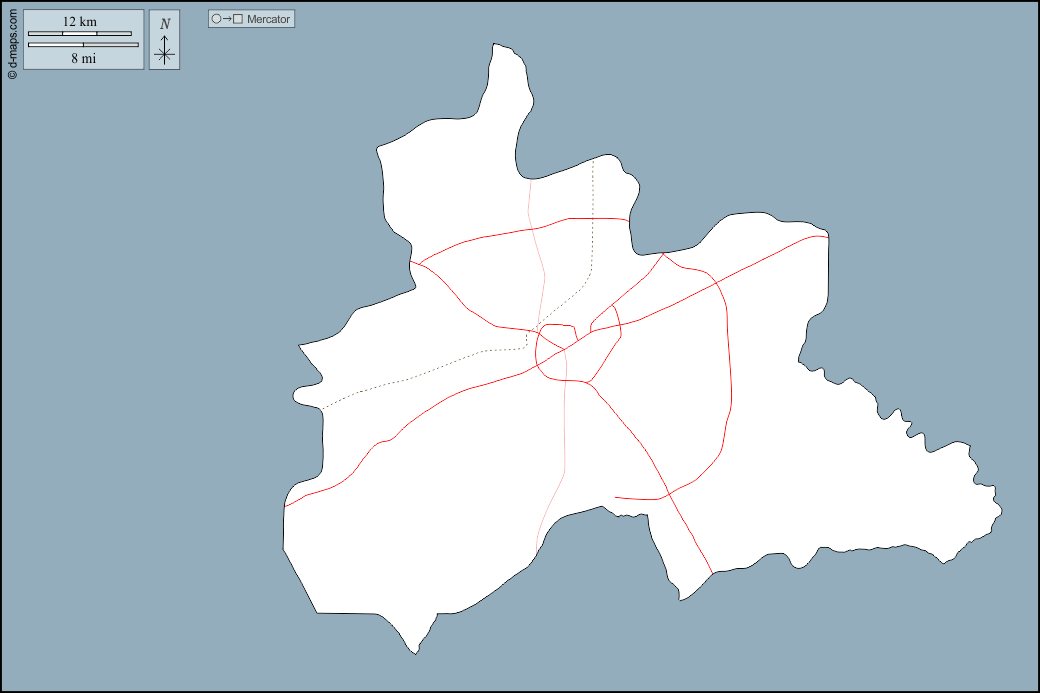Viewport: 1040px width, 693px height.
Task: Click the circle-to-square projection icon
Action: pyautogui.click(x=227, y=19)
